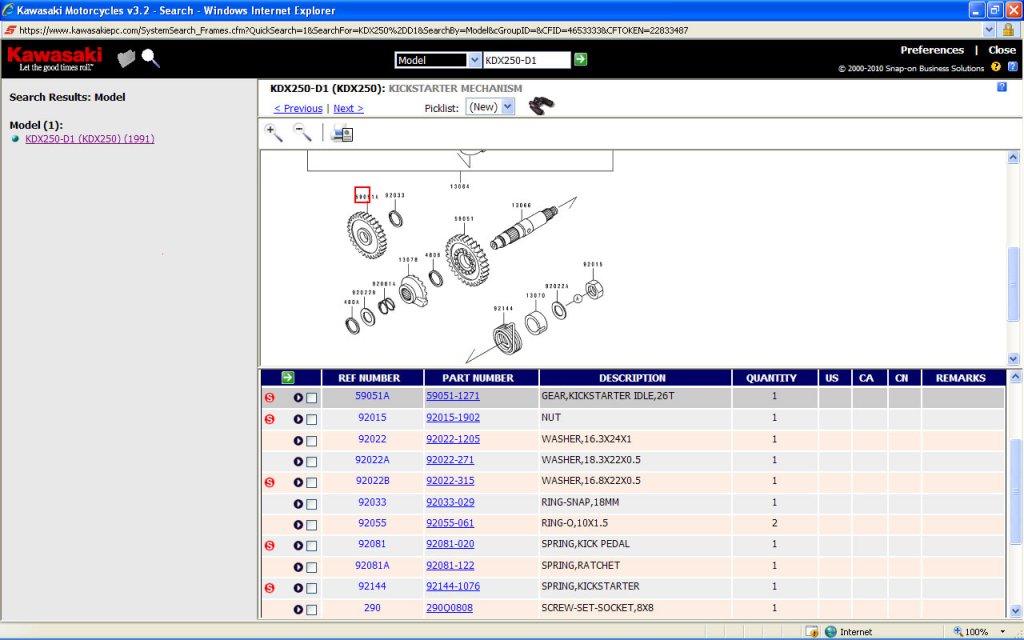Open the Model search type dropdown

(473, 60)
